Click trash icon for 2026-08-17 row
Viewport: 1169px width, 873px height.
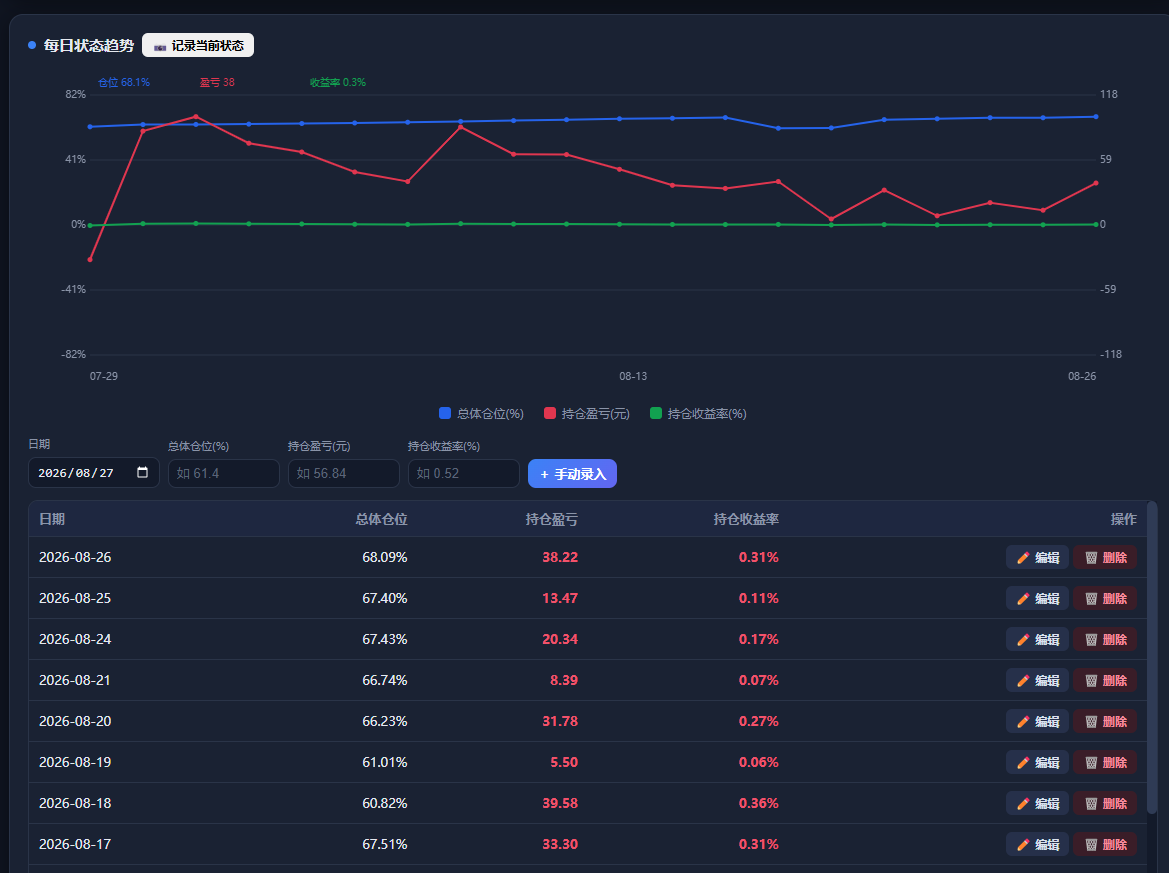click(1091, 845)
